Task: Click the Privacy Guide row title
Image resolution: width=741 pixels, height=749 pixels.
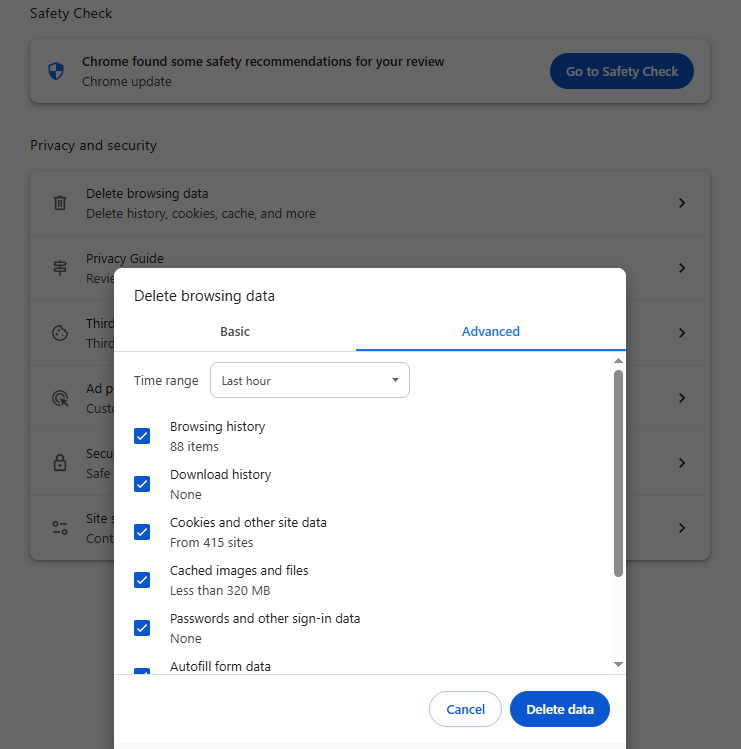Action: click(125, 258)
